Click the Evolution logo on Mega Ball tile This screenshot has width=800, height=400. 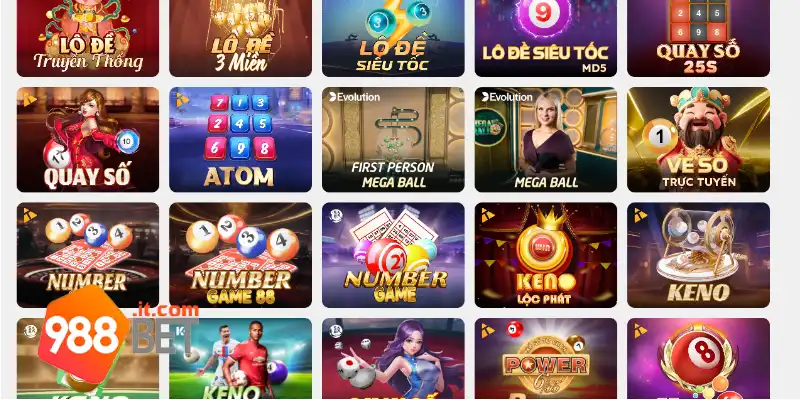tap(507, 97)
